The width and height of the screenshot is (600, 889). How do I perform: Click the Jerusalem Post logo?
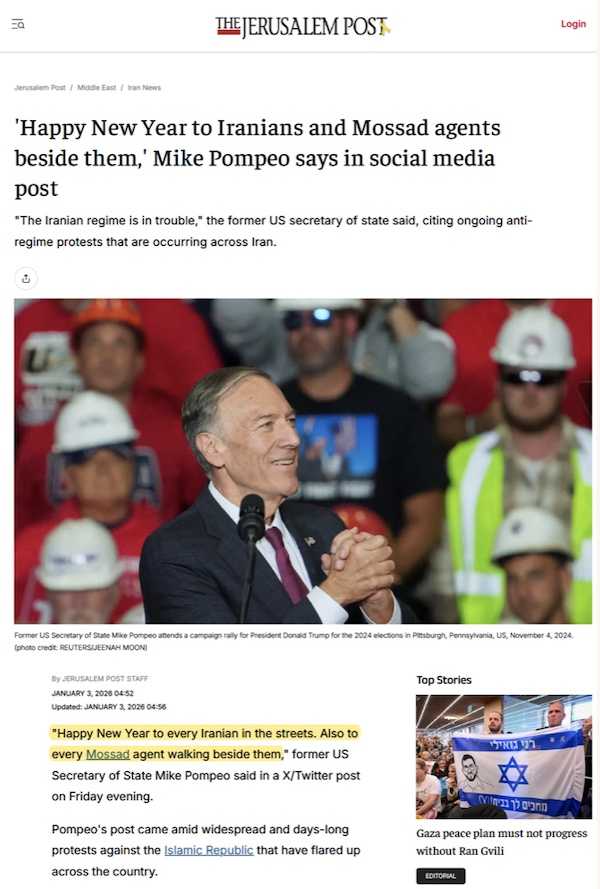(x=303, y=26)
